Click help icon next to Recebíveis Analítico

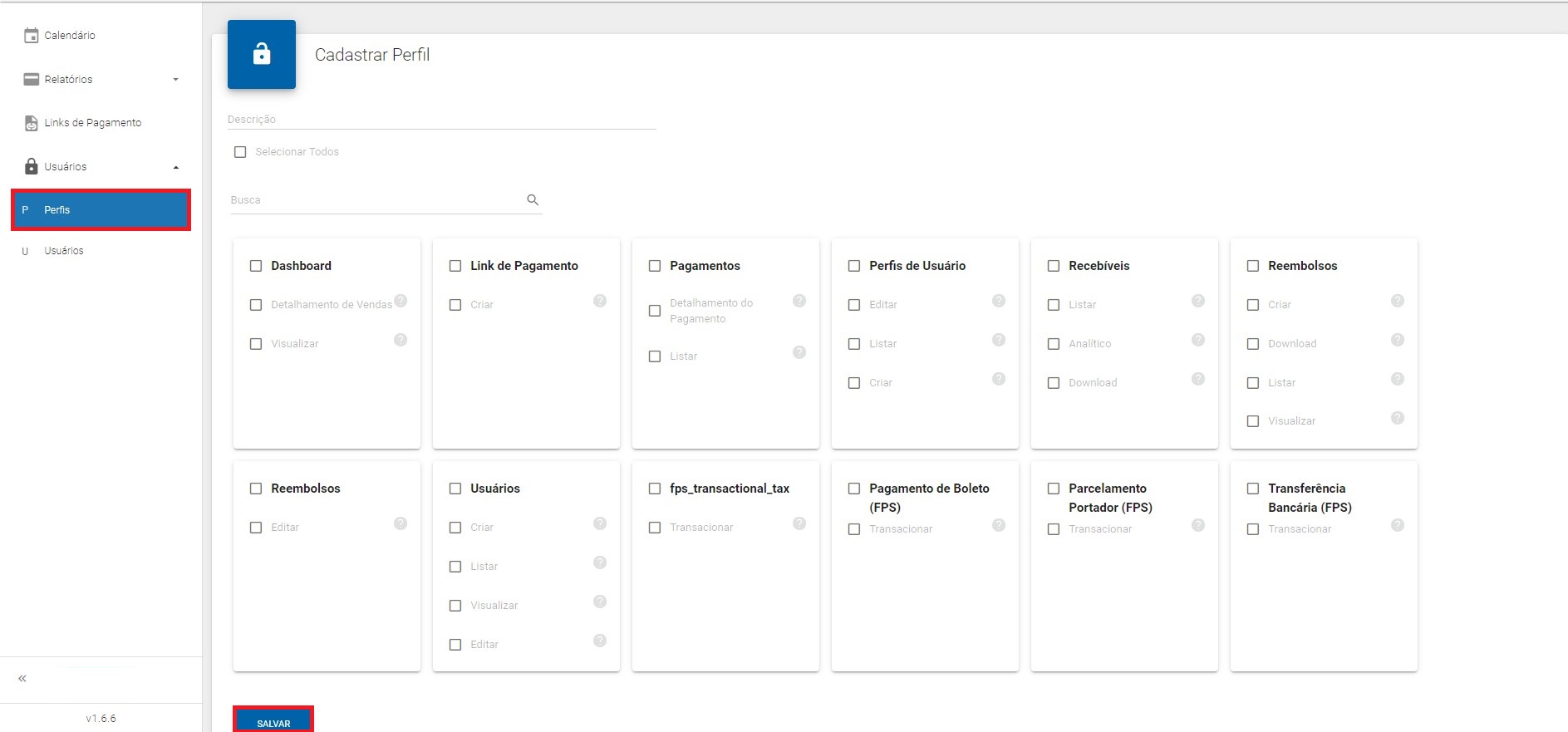1198,340
